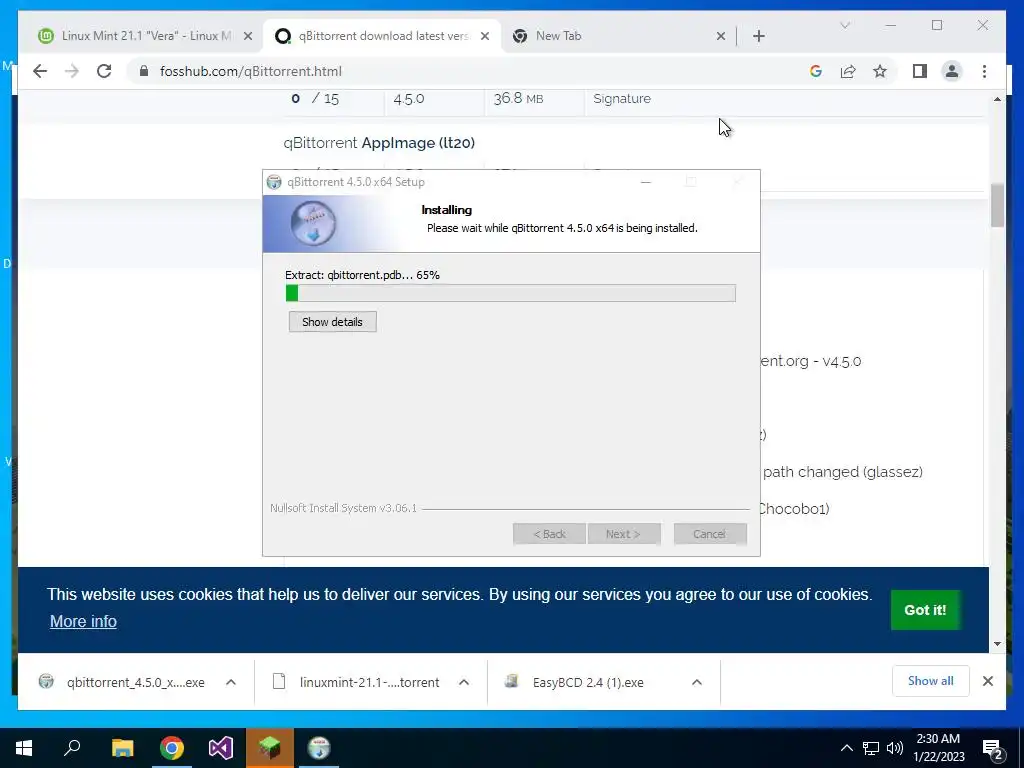This screenshot has width=1024, height=768.
Task: Go back using Chrome's back arrow
Action: (x=40, y=71)
